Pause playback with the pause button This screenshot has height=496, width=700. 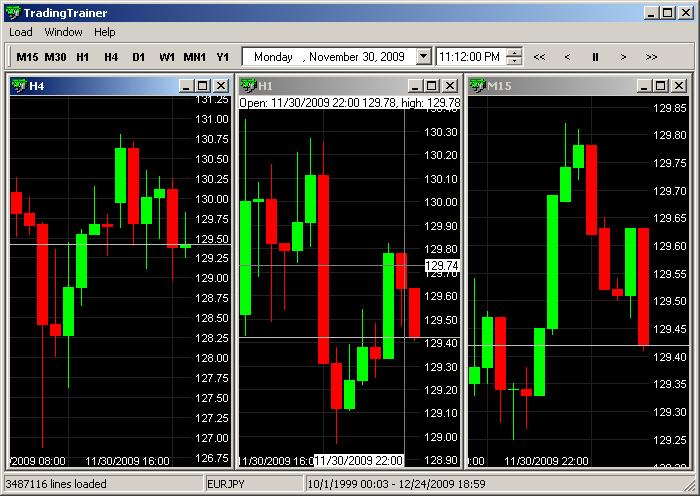[x=595, y=57]
